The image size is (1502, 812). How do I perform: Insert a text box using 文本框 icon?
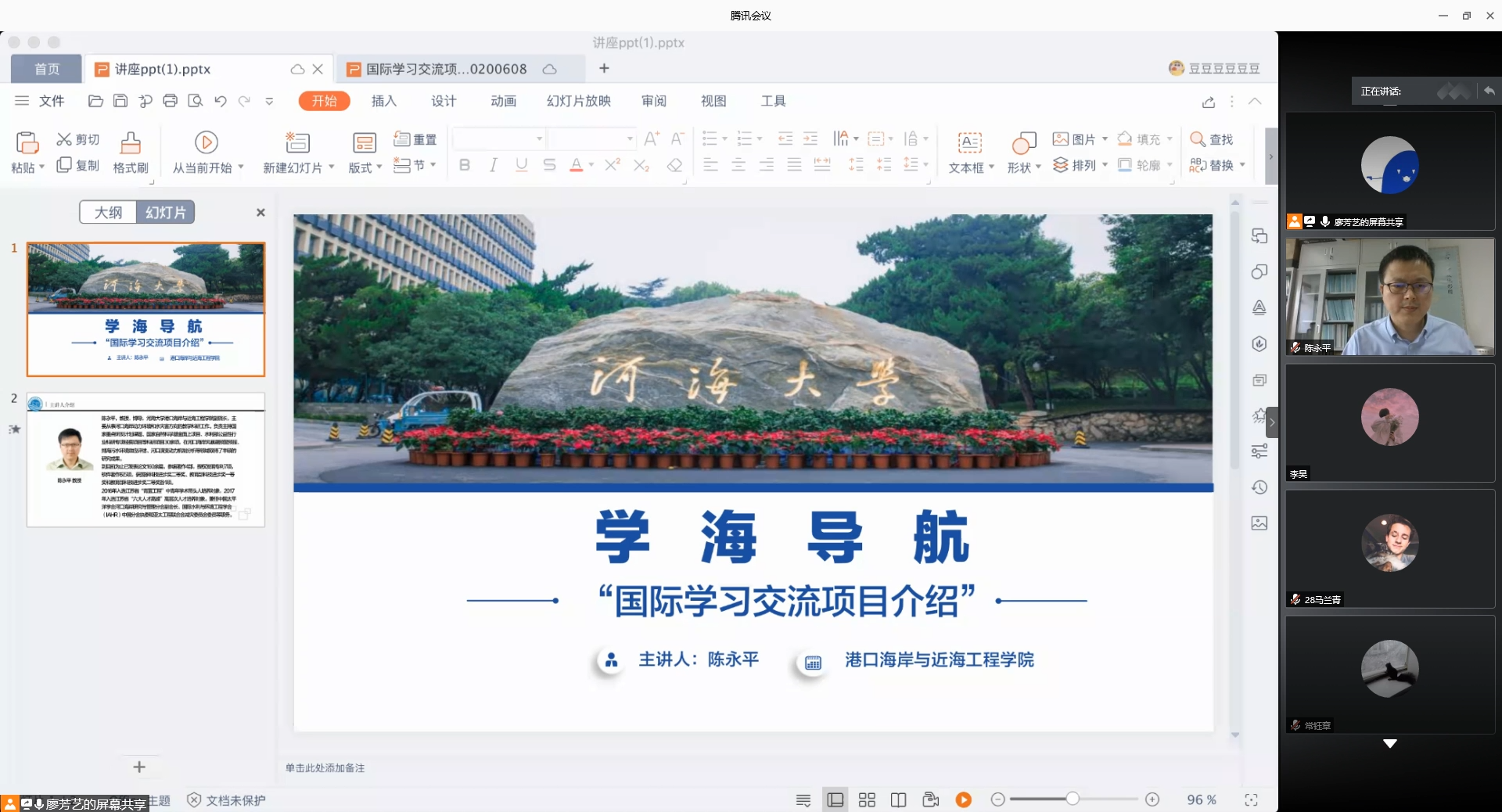(x=969, y=142)
